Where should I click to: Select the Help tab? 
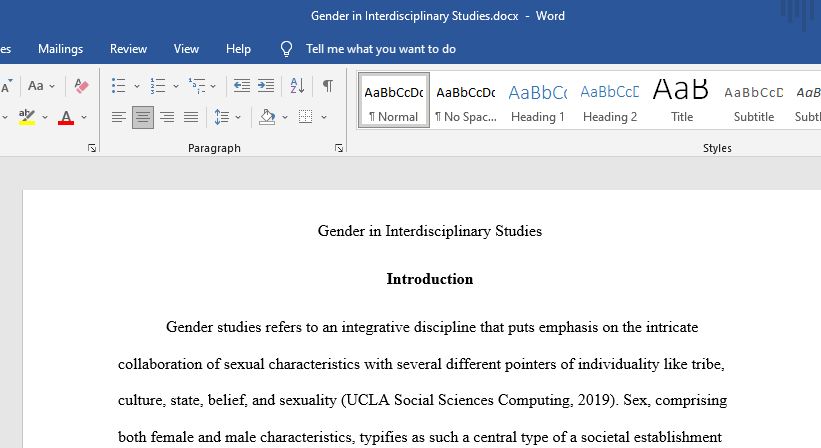[238, 49]
